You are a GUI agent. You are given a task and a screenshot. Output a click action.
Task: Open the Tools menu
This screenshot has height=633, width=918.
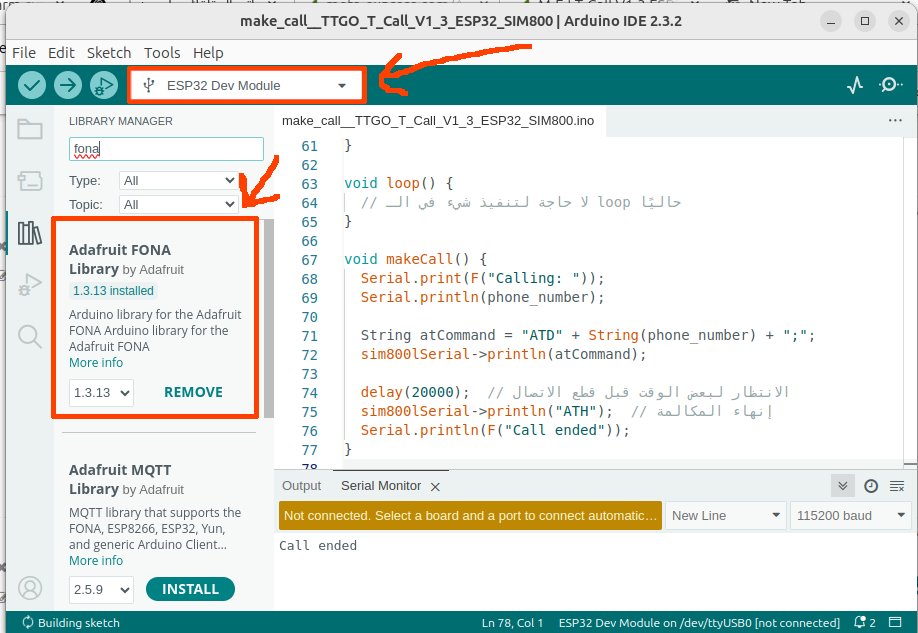pos(162,53)
